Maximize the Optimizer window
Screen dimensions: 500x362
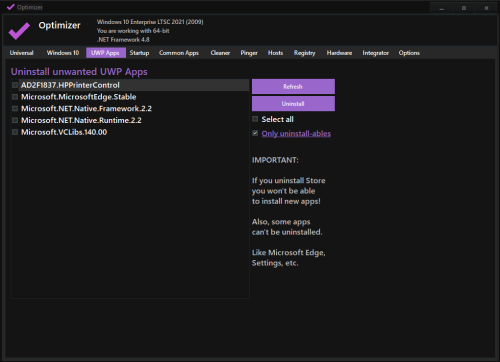click(464, 8)
